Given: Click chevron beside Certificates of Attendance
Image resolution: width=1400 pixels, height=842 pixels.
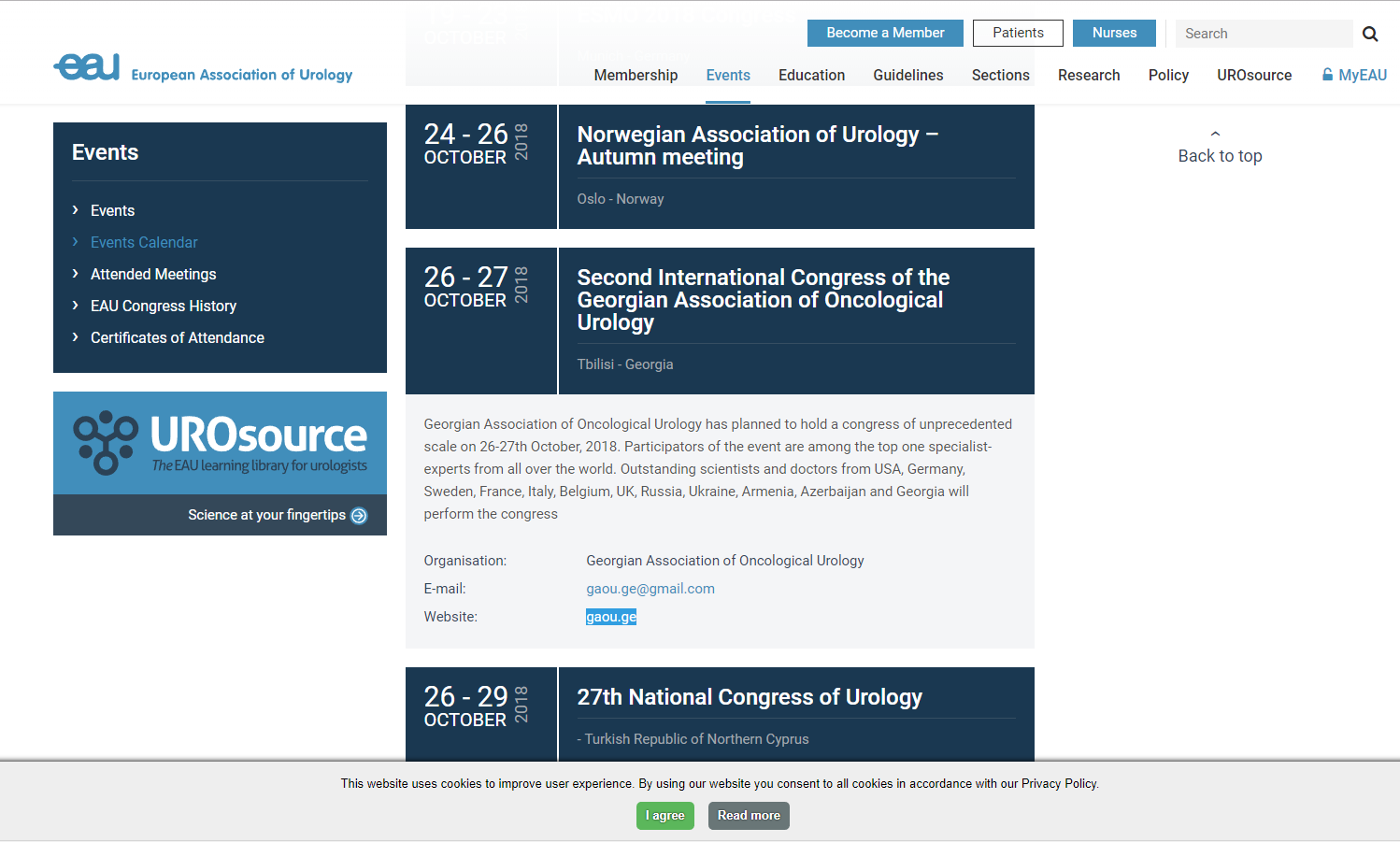Looking at the screenshot, I should [x=76, y=337].
